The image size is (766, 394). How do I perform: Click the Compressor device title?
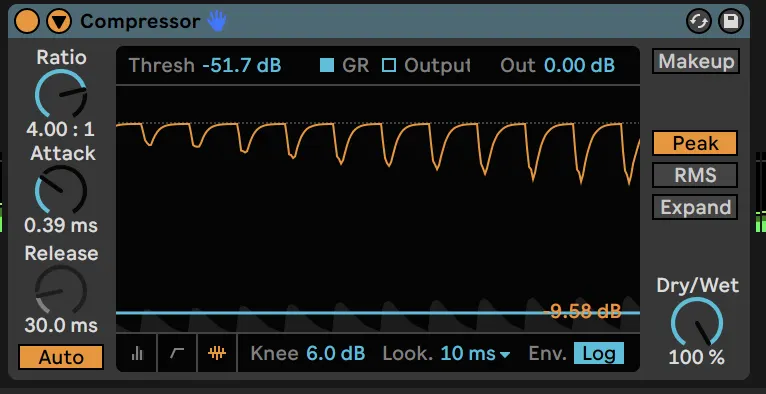click(140, 21)
